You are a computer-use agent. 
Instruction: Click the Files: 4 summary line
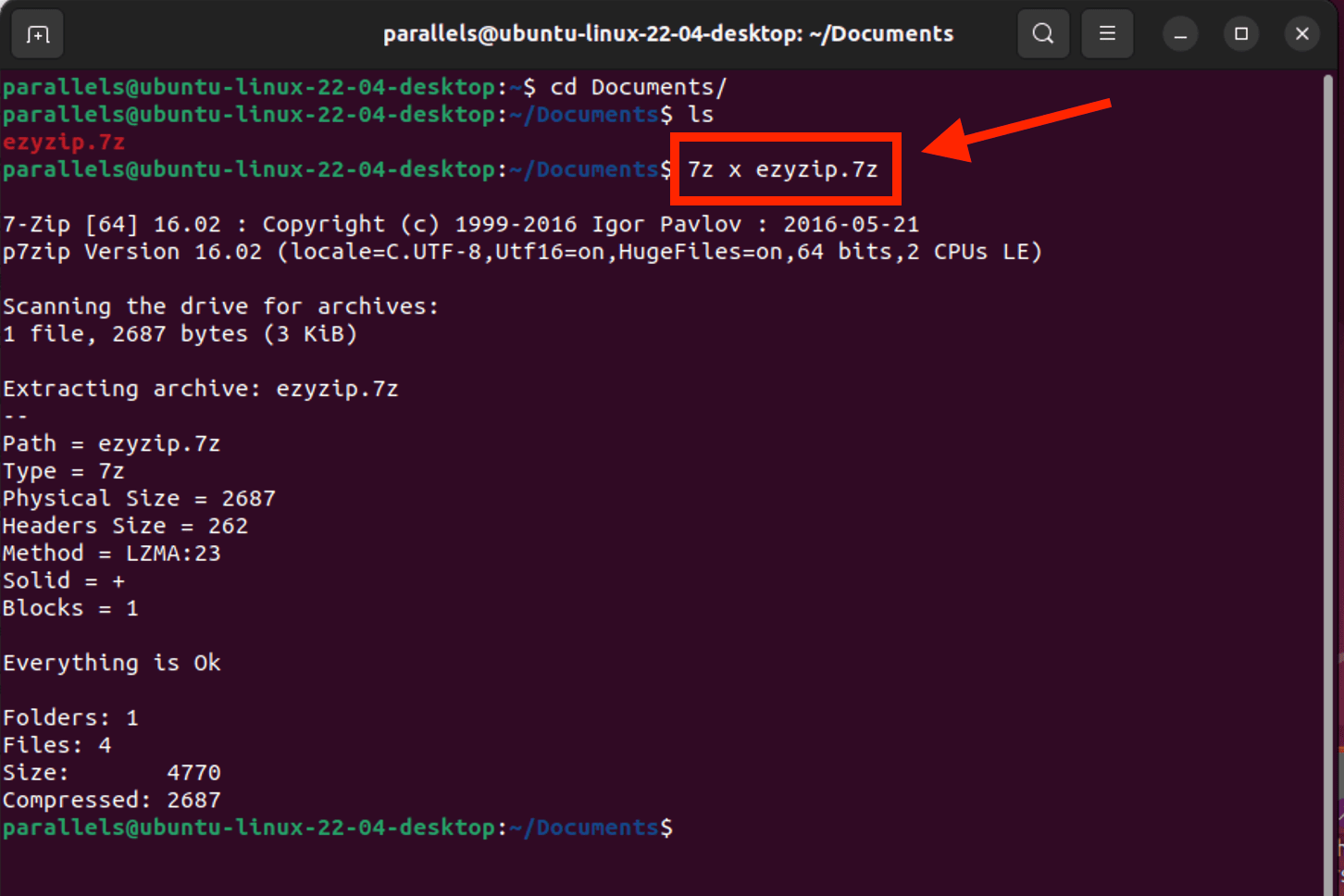pos(55,744)
